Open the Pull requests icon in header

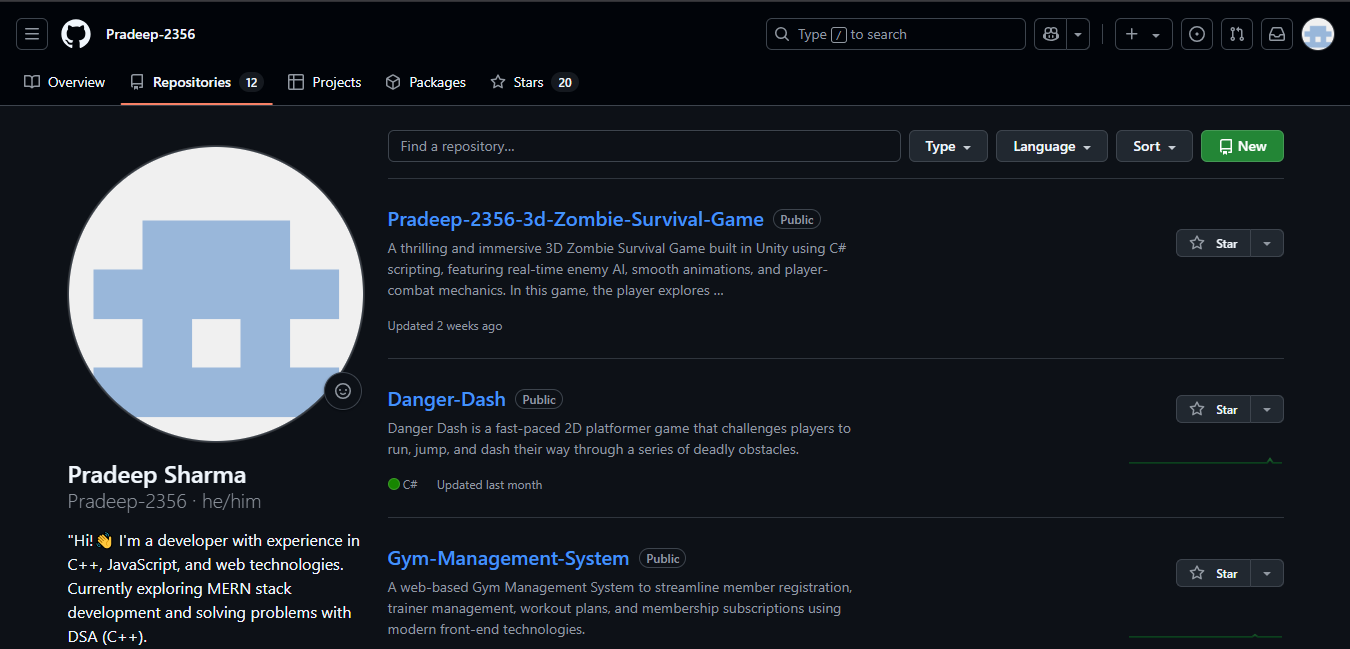pos(1237,34)
